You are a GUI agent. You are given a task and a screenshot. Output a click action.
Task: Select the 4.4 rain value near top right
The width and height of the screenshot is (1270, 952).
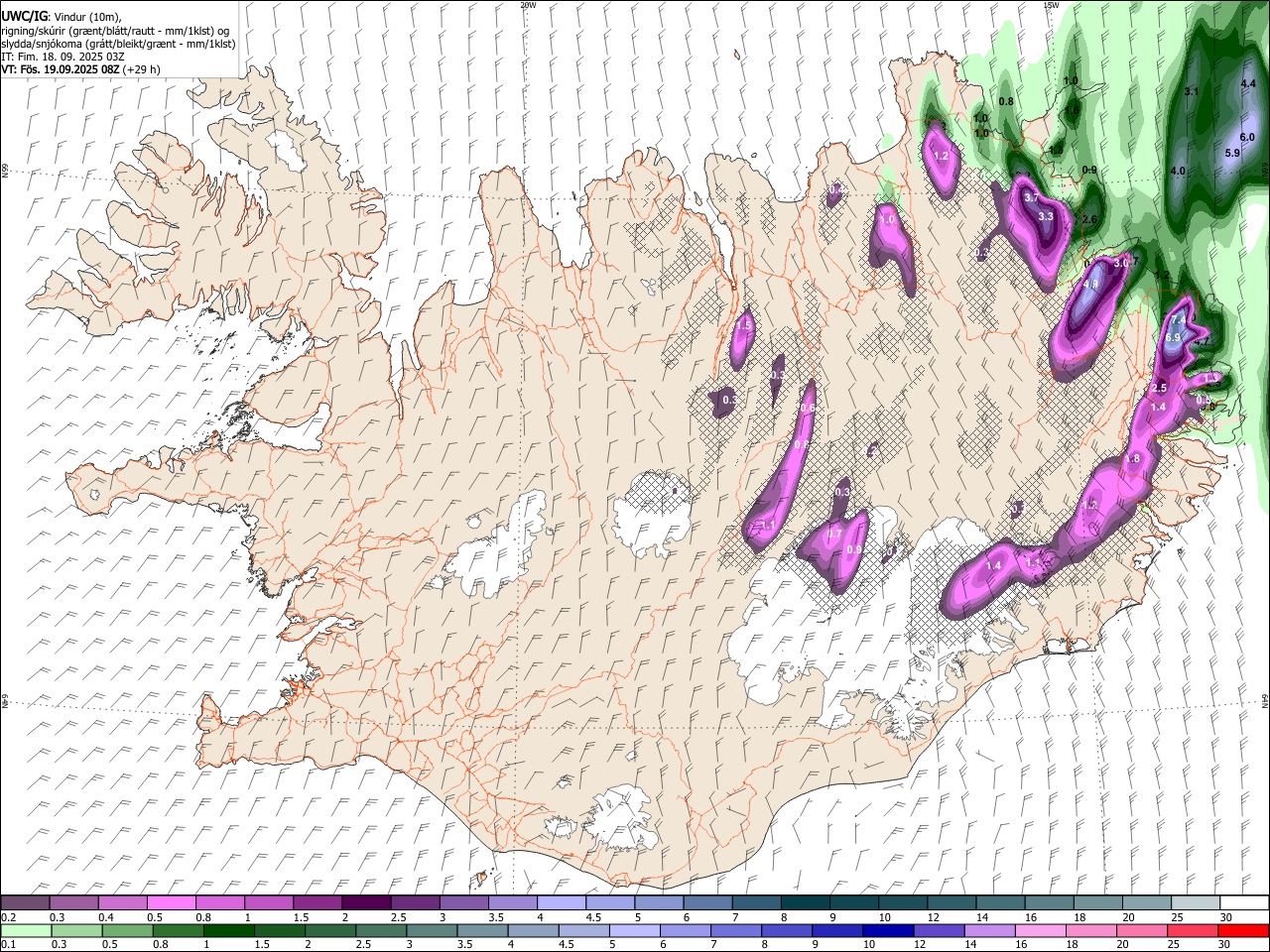1249,84
